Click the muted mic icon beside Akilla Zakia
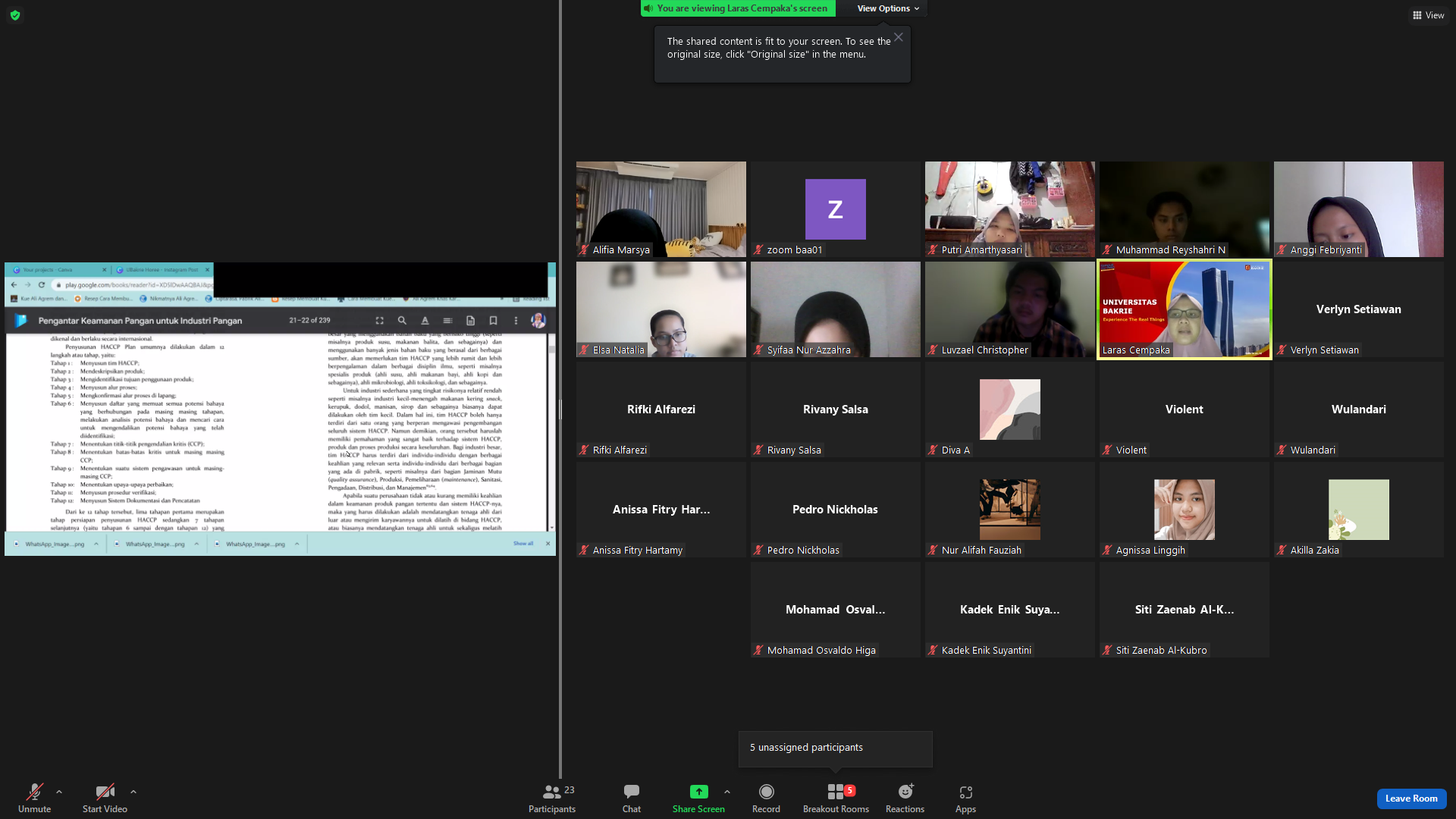 [x=1282, y=550]
